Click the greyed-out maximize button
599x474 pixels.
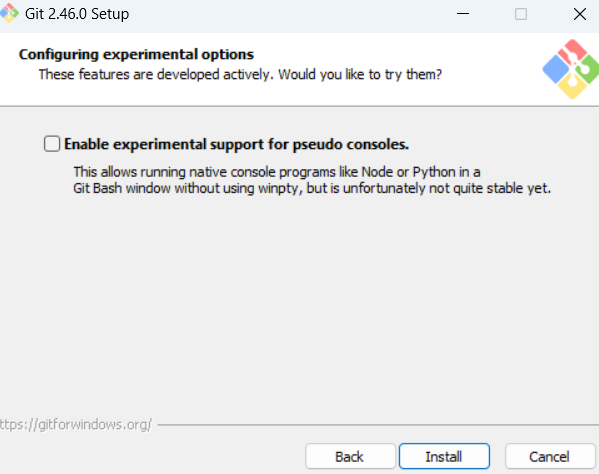click(521, 14)
